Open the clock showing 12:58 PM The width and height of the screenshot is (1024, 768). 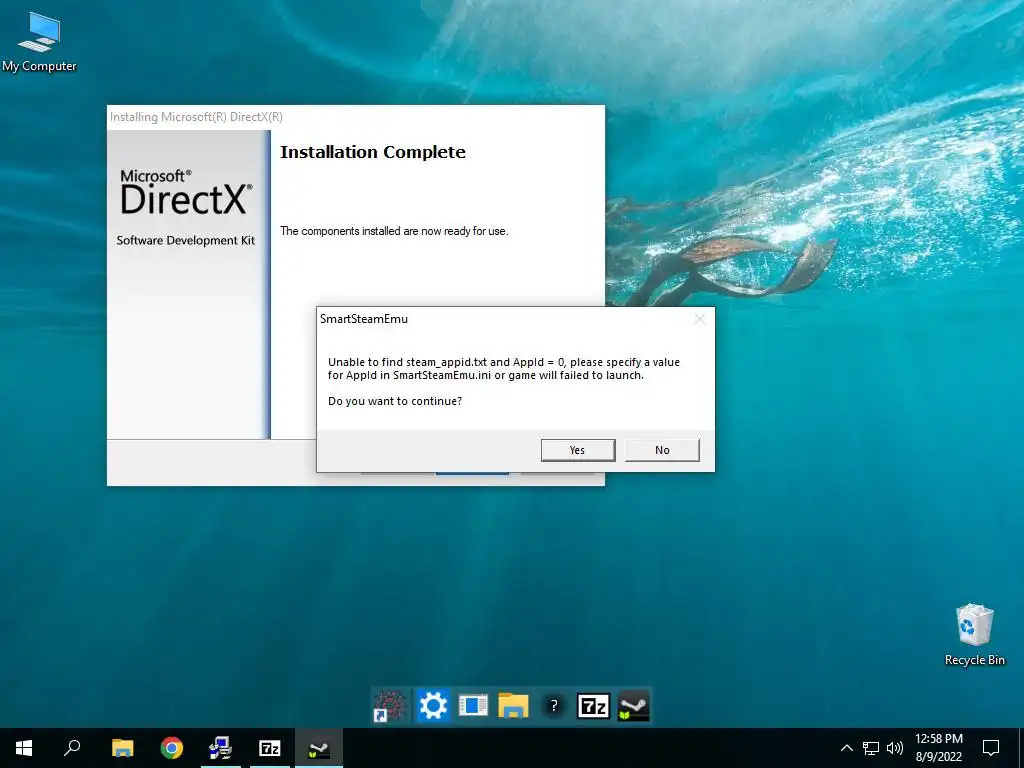[938, 748]
